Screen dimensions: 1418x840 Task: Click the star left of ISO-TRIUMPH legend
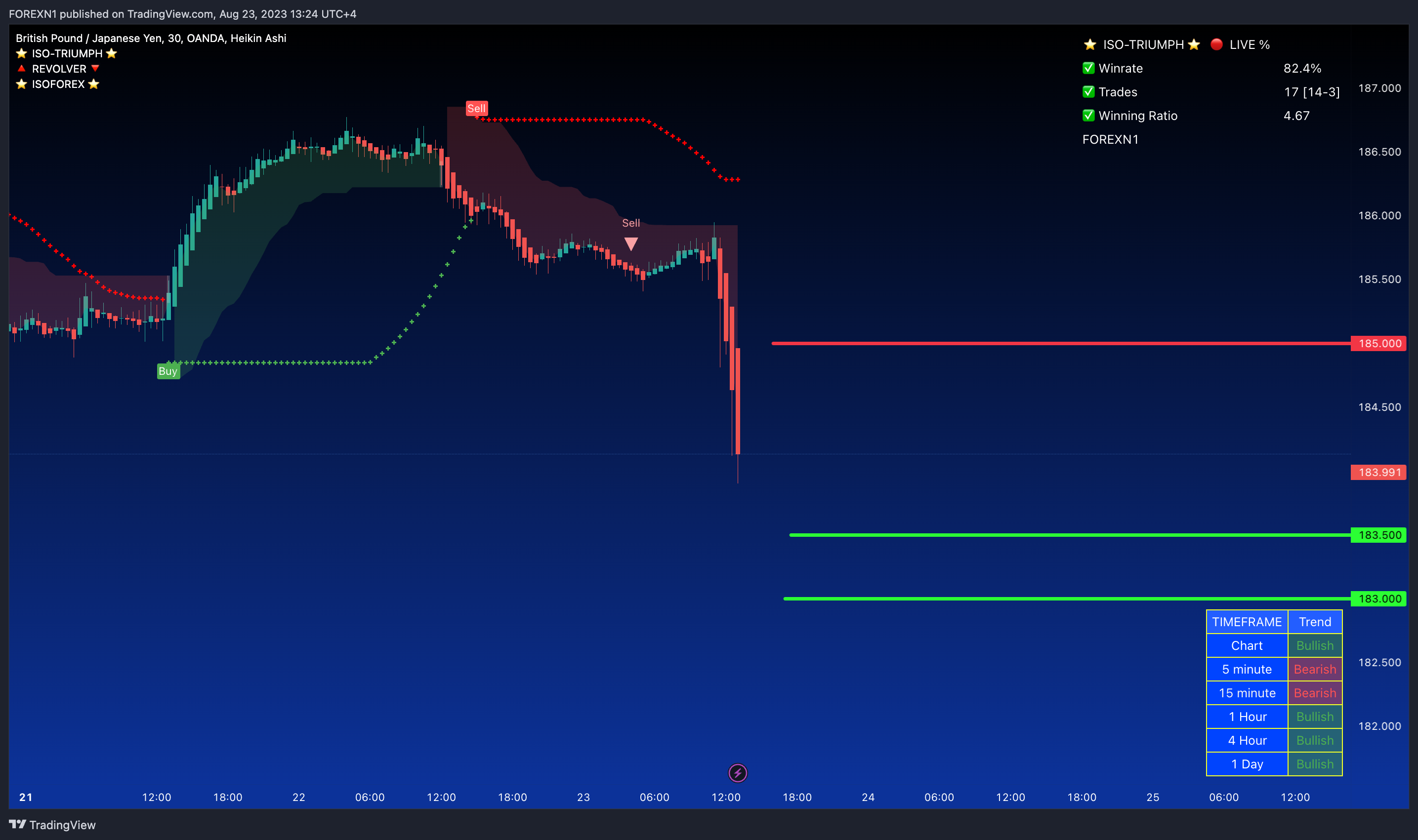[22, 53]
